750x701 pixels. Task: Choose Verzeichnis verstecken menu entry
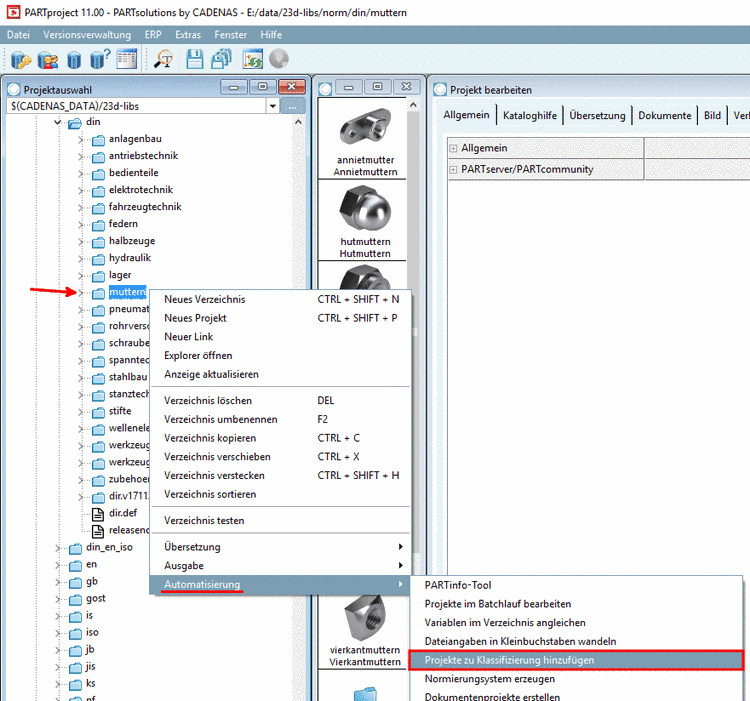coord(281,475)
